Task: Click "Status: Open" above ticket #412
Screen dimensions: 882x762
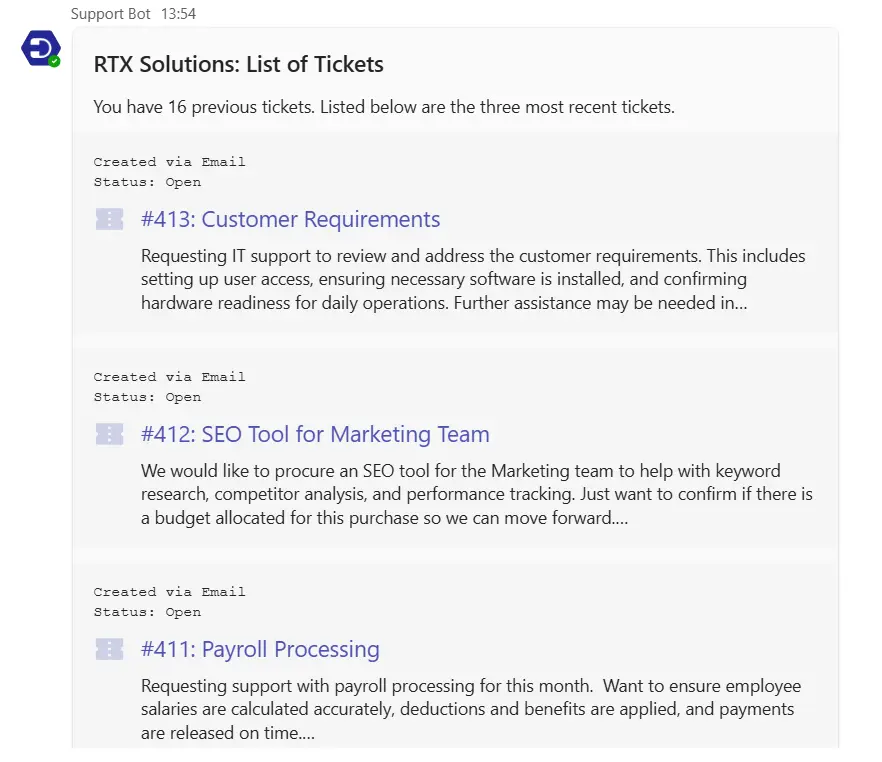Action: tap(147, 397)
